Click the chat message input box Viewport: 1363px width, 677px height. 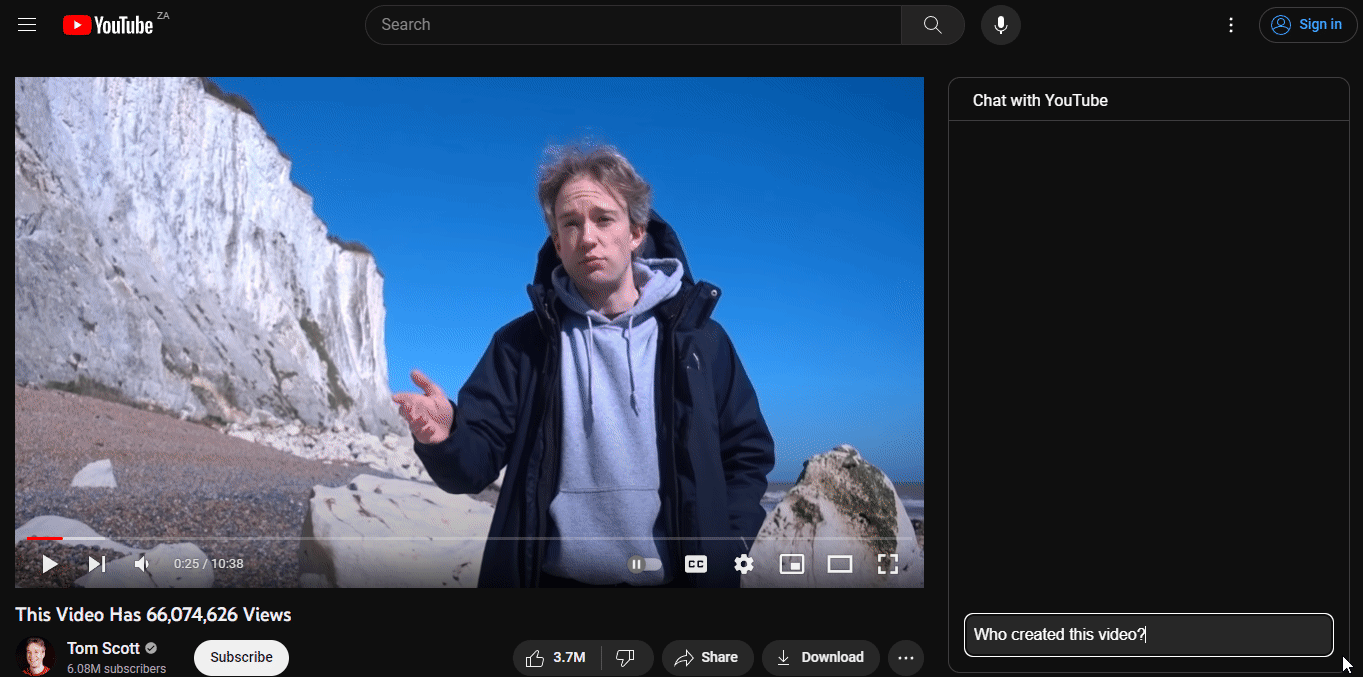1148,634
